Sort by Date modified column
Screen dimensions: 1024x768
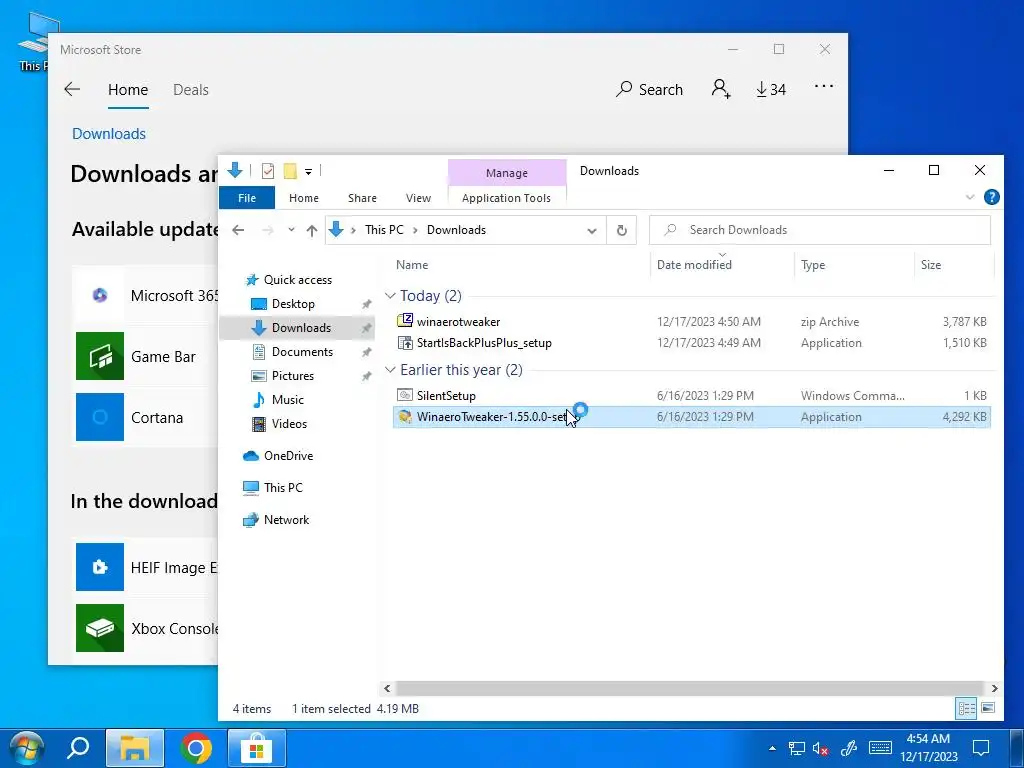coord(694,264)
